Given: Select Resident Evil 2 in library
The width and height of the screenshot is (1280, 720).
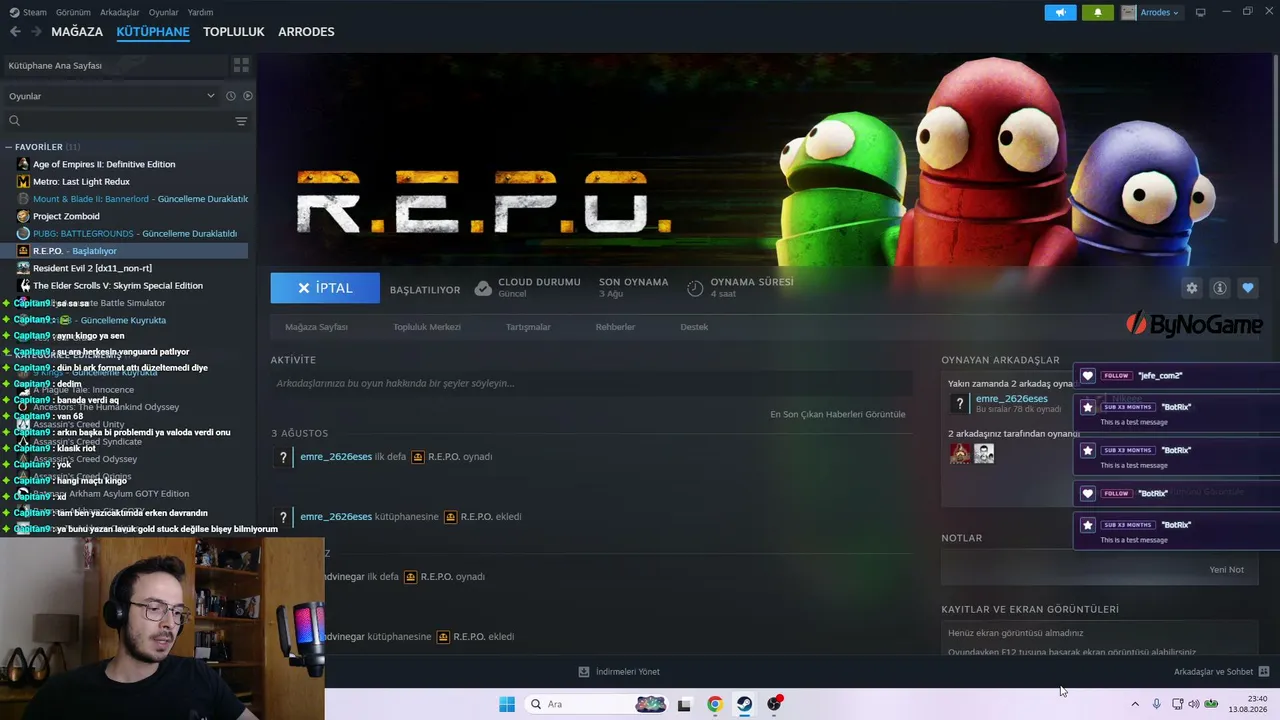Looking at the screenshot, I should [92, 268].
